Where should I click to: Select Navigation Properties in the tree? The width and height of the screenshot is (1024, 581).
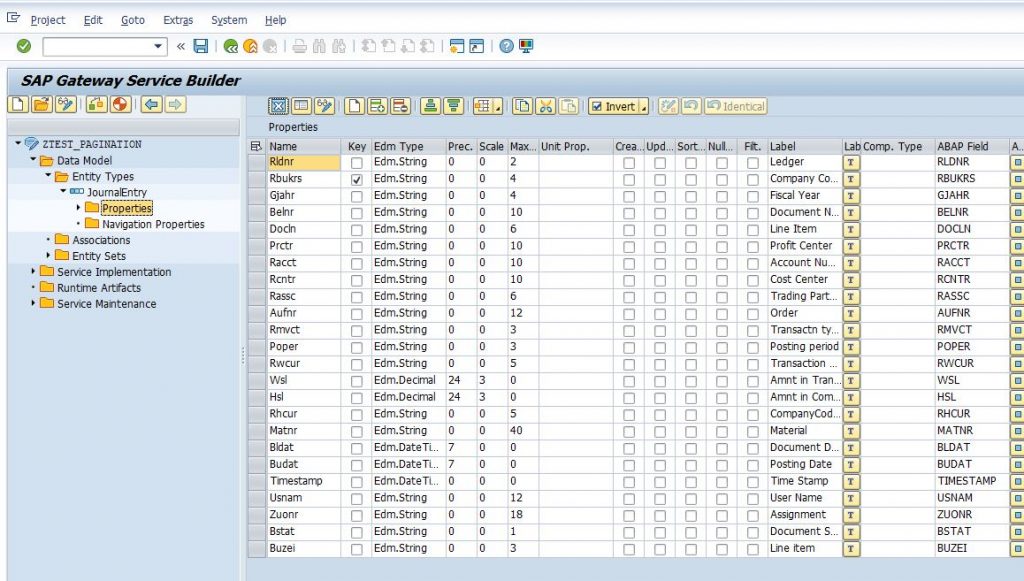tap(153, 224)
